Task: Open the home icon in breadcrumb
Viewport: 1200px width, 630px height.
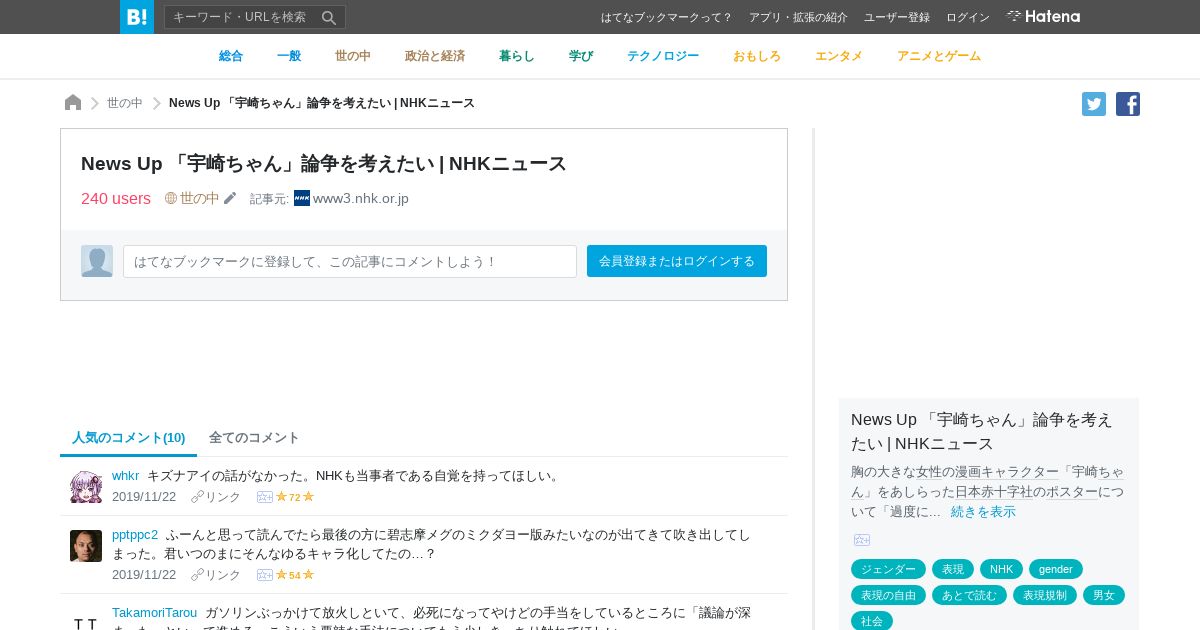Action: [x=73, y=103]
